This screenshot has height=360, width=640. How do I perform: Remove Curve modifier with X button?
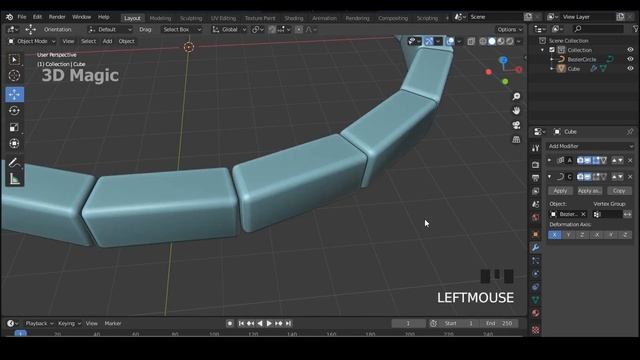tap(630, 177)
